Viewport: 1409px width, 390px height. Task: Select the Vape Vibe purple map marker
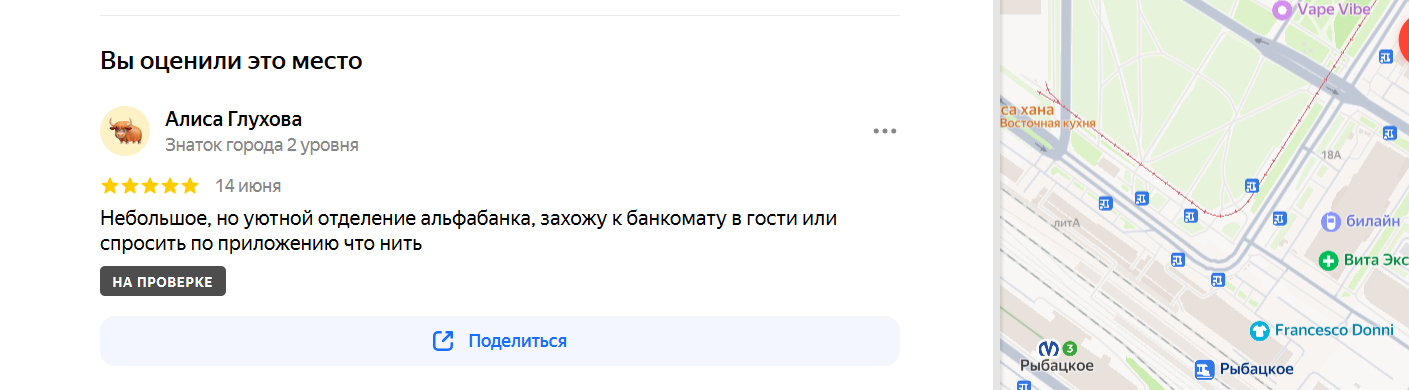tap(1282, 9)
